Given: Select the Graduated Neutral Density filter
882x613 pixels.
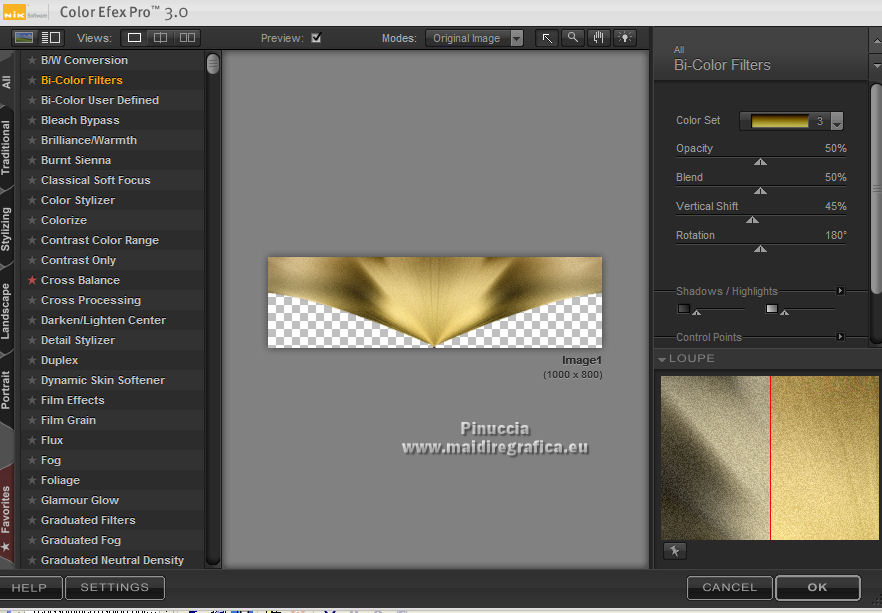Looking at the screenshot, I should tap(112, 560).
